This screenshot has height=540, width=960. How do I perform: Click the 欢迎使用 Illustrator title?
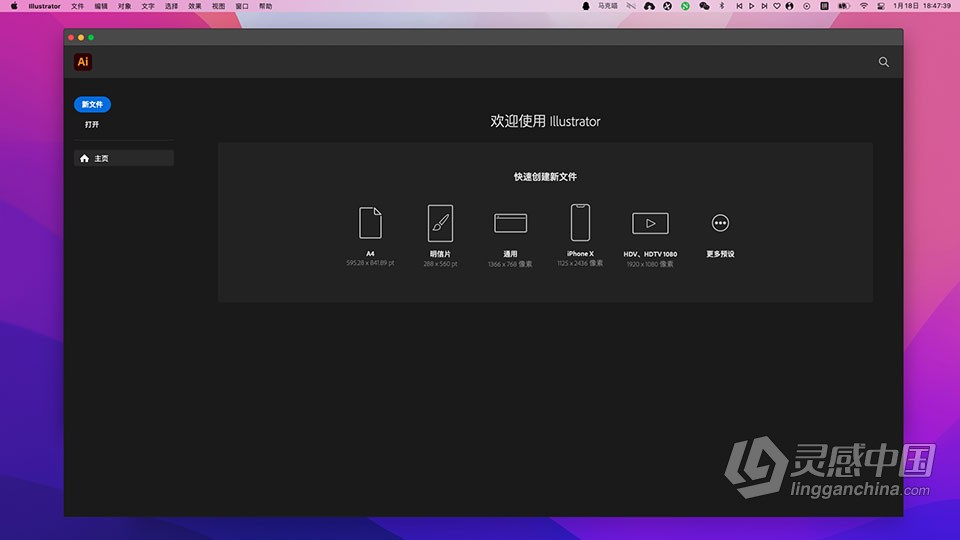click(x=545, y=121)
